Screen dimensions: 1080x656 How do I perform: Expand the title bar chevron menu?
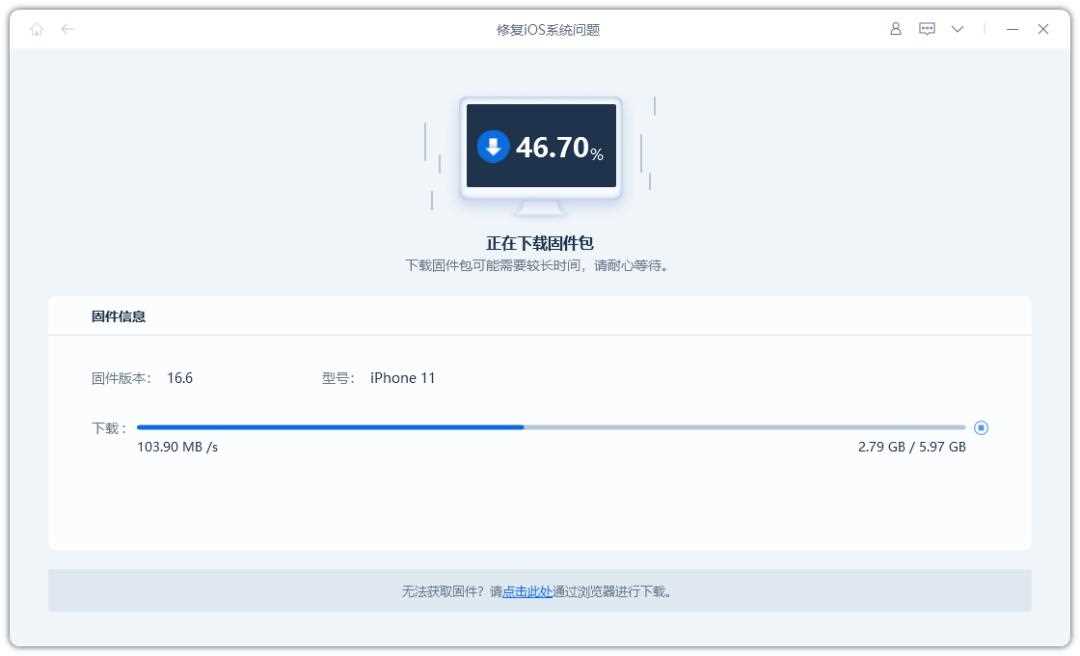(x=956, y=30)
